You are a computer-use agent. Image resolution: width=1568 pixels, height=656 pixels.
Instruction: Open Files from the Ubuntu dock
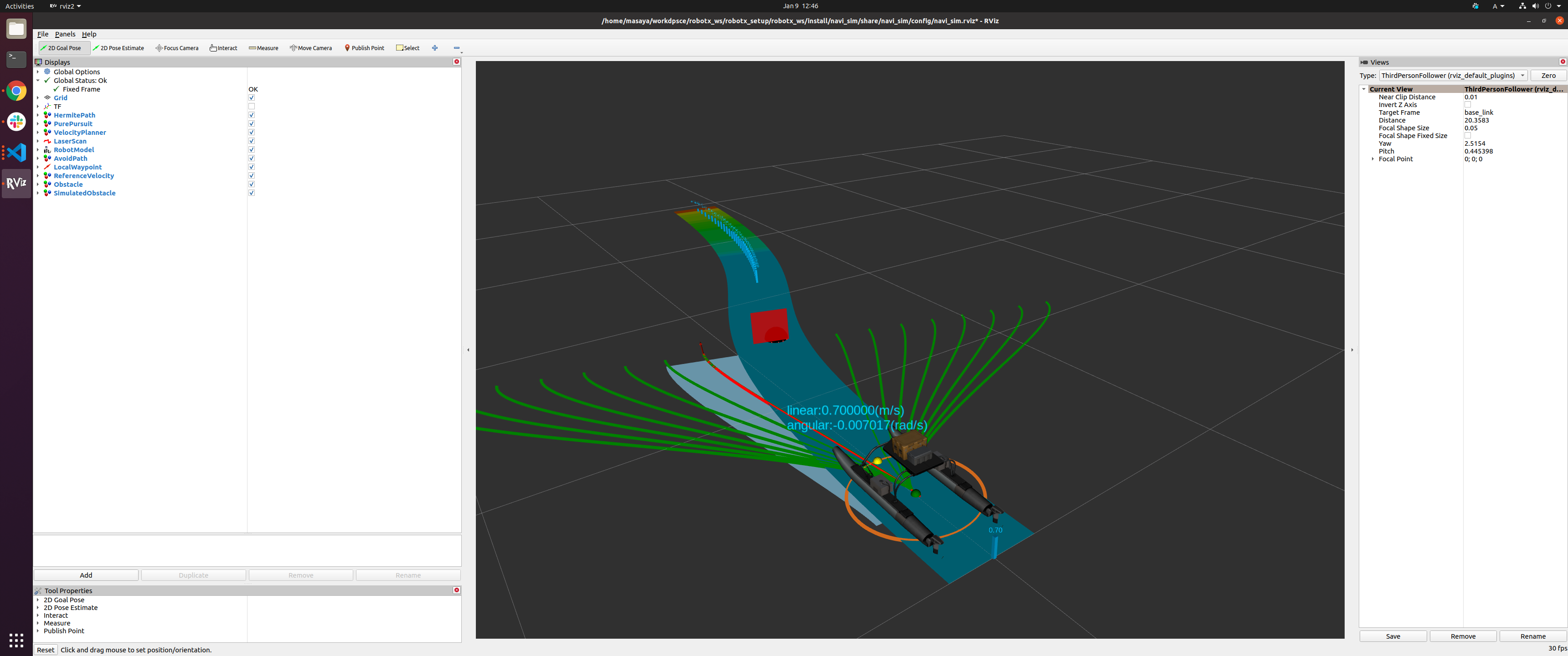point(16,29)
